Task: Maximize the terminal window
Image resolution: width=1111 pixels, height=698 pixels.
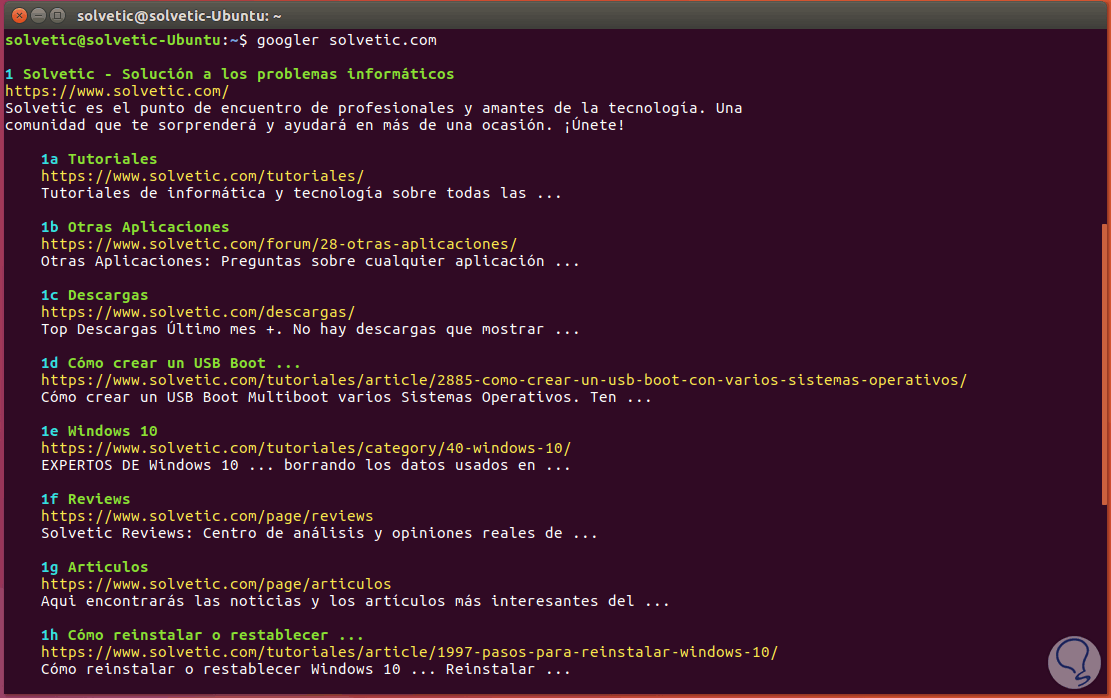Action: tap(58, 15)
